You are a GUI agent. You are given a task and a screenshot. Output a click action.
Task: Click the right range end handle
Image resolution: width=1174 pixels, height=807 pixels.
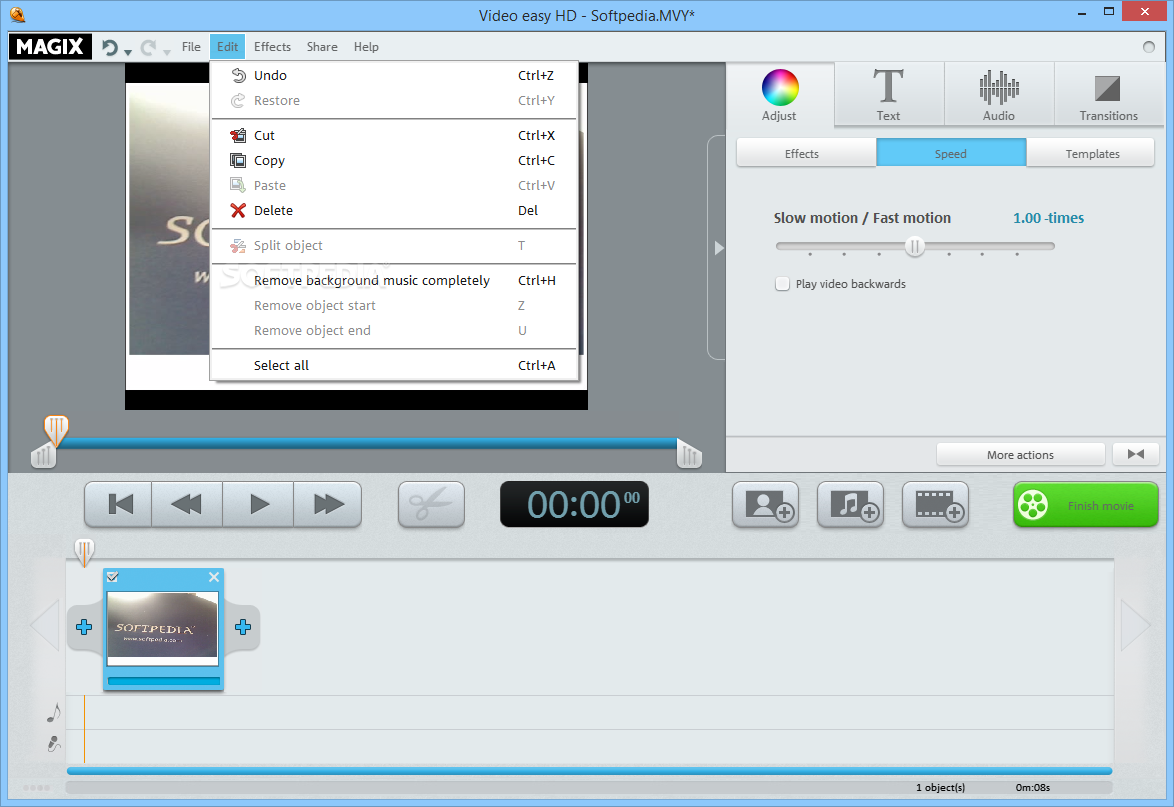(689, 454)
